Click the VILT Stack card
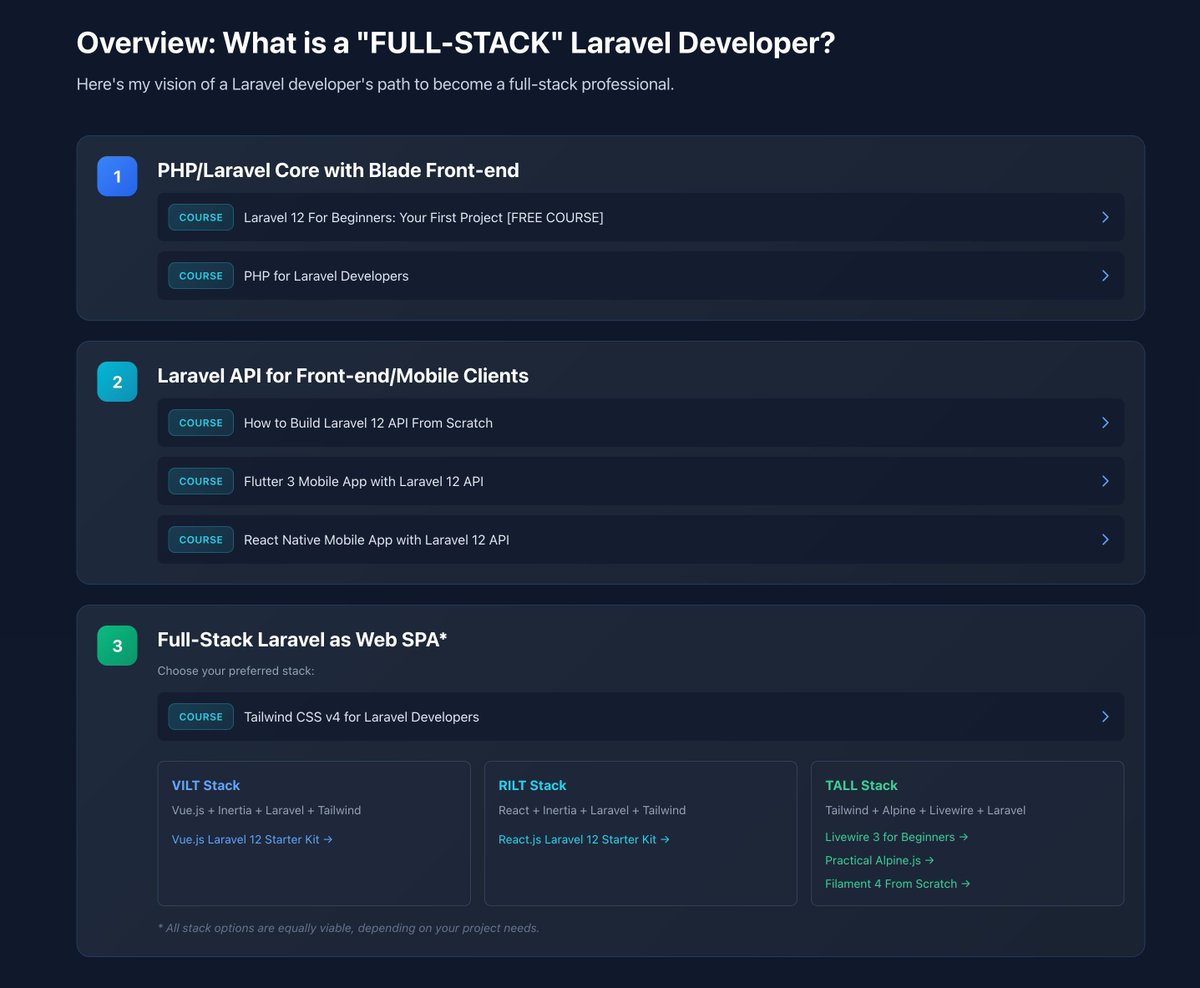The height and width of the screenshot is (988, 1200). [314, 833]
